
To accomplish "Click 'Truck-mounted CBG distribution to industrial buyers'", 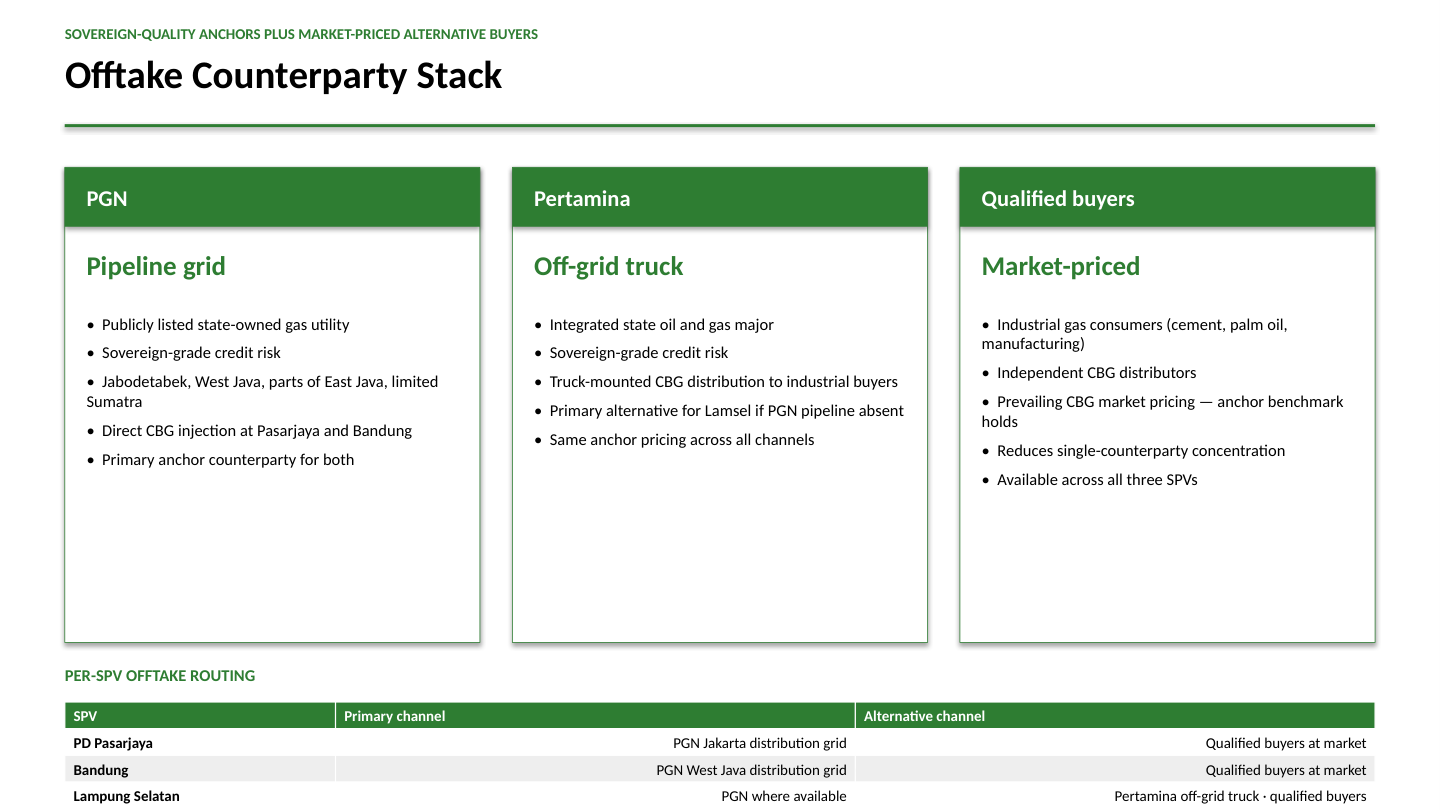I will coord(716,382).
